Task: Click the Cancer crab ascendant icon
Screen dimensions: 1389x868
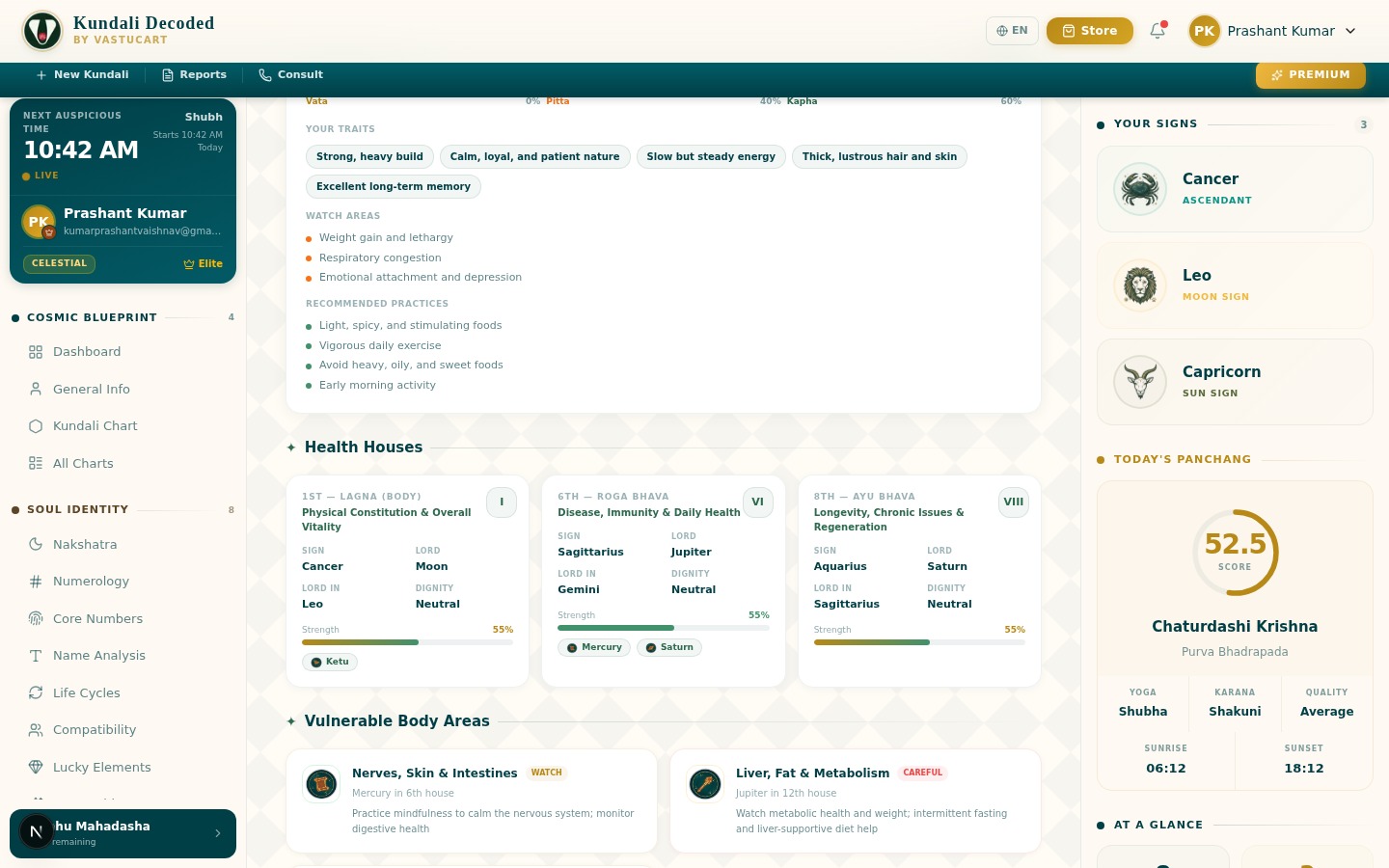Action: coord(1140,189)
